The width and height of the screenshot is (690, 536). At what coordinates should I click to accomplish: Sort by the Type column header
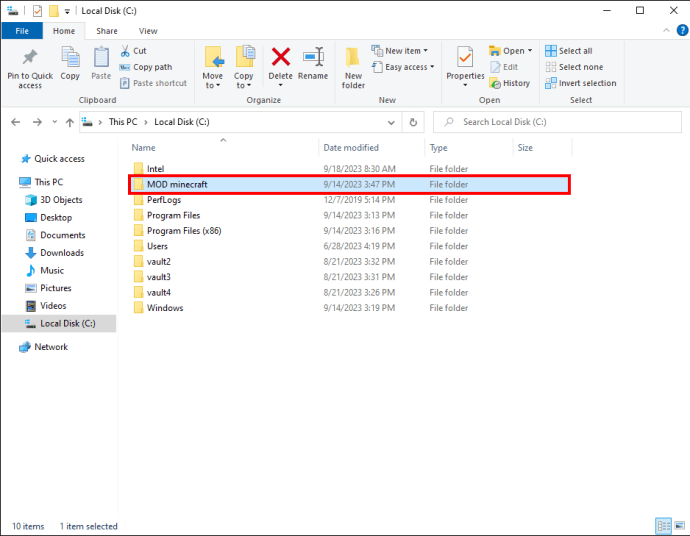pos(438,148)
